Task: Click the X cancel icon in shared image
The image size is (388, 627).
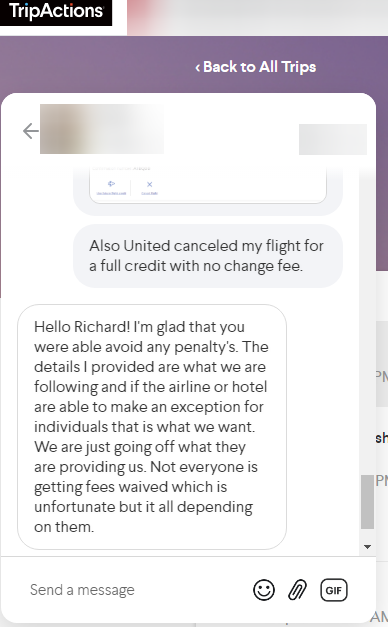Action: (x=149, y=184)
